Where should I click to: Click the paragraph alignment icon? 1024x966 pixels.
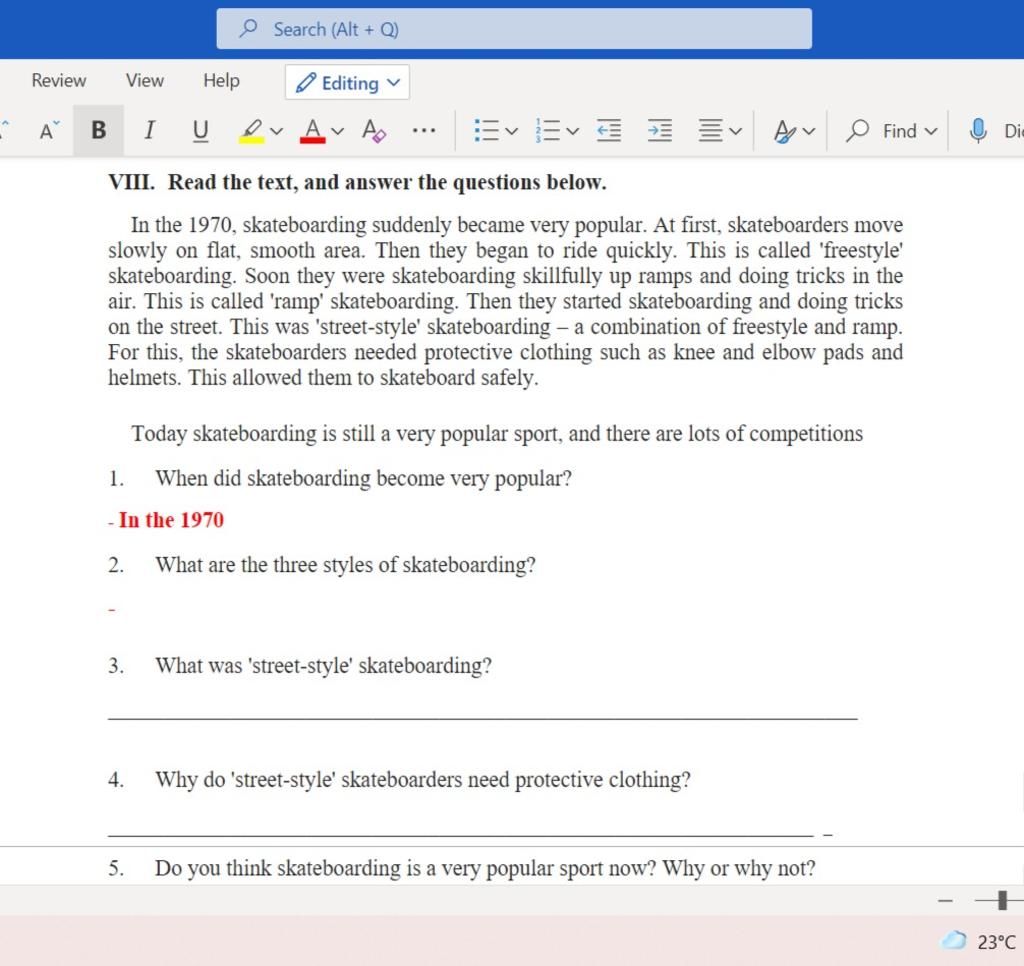pos(711,131)
